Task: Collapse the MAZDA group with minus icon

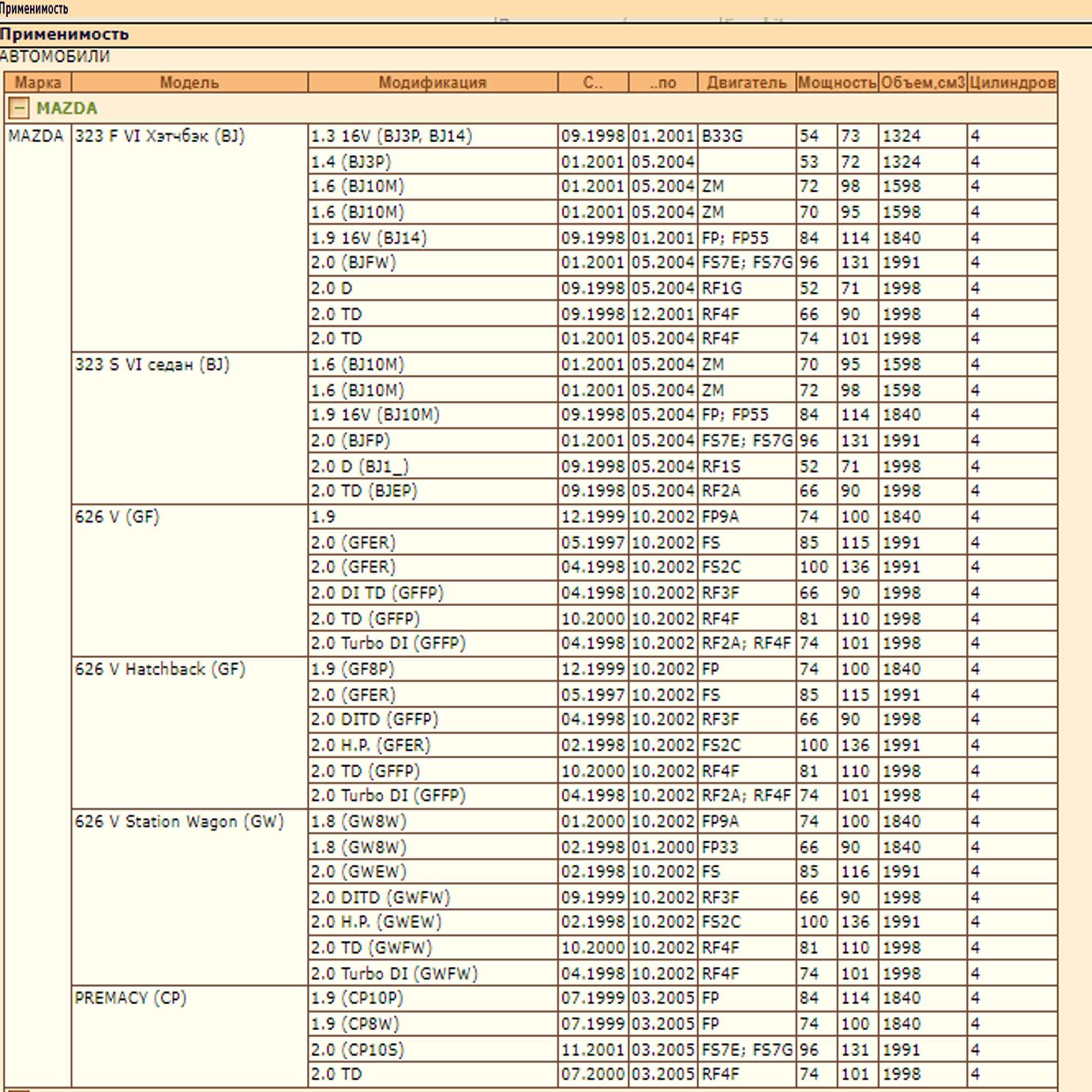Action: (19, 108)
